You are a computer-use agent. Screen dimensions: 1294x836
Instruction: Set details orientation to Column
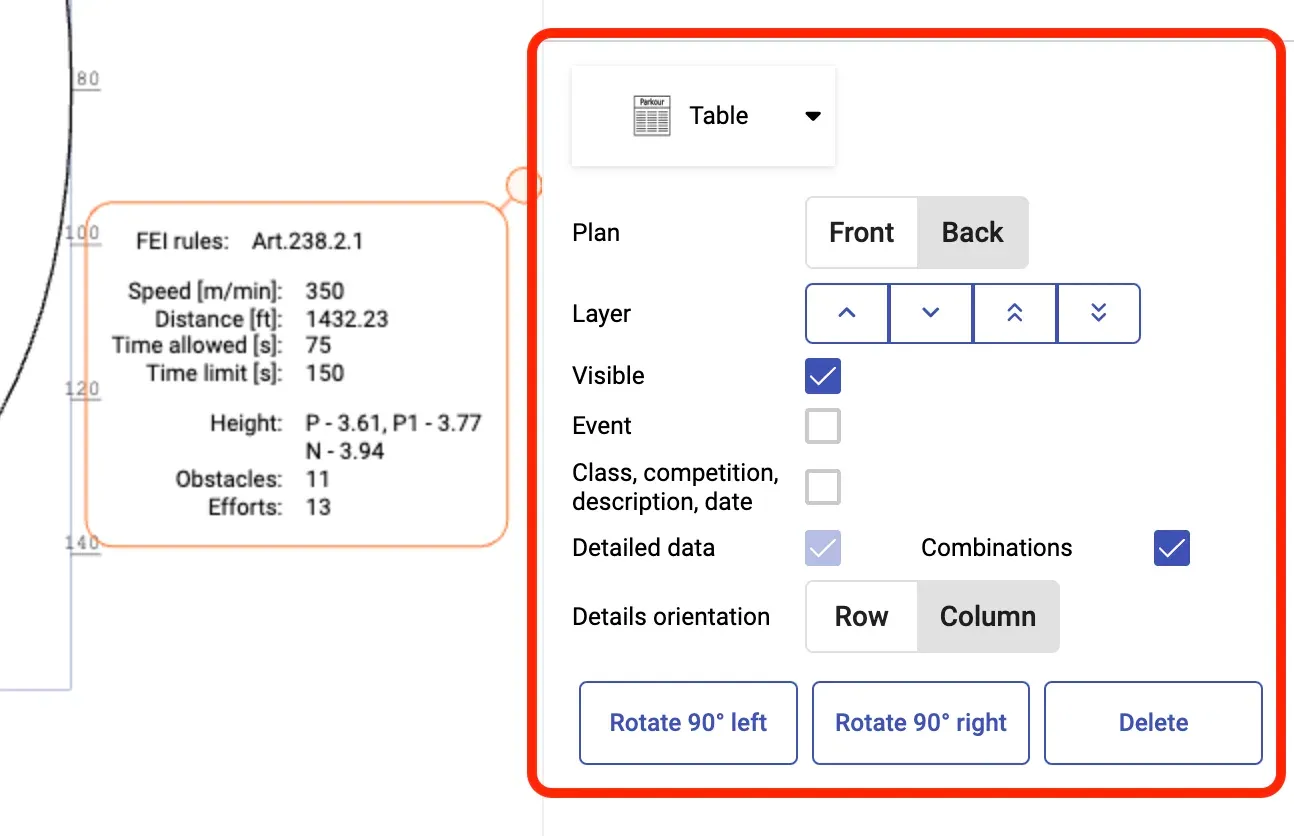(x=987, y=617)
